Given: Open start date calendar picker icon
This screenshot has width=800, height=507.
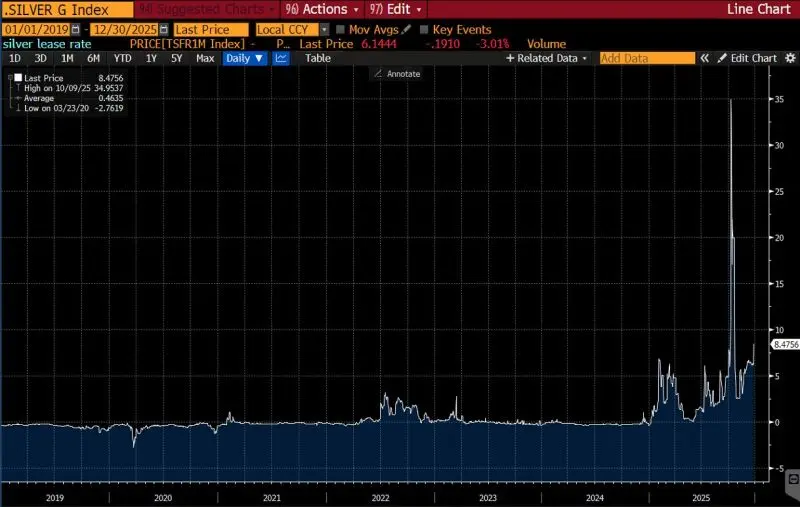Looking at the screenshot, I should tap(76, 30).
